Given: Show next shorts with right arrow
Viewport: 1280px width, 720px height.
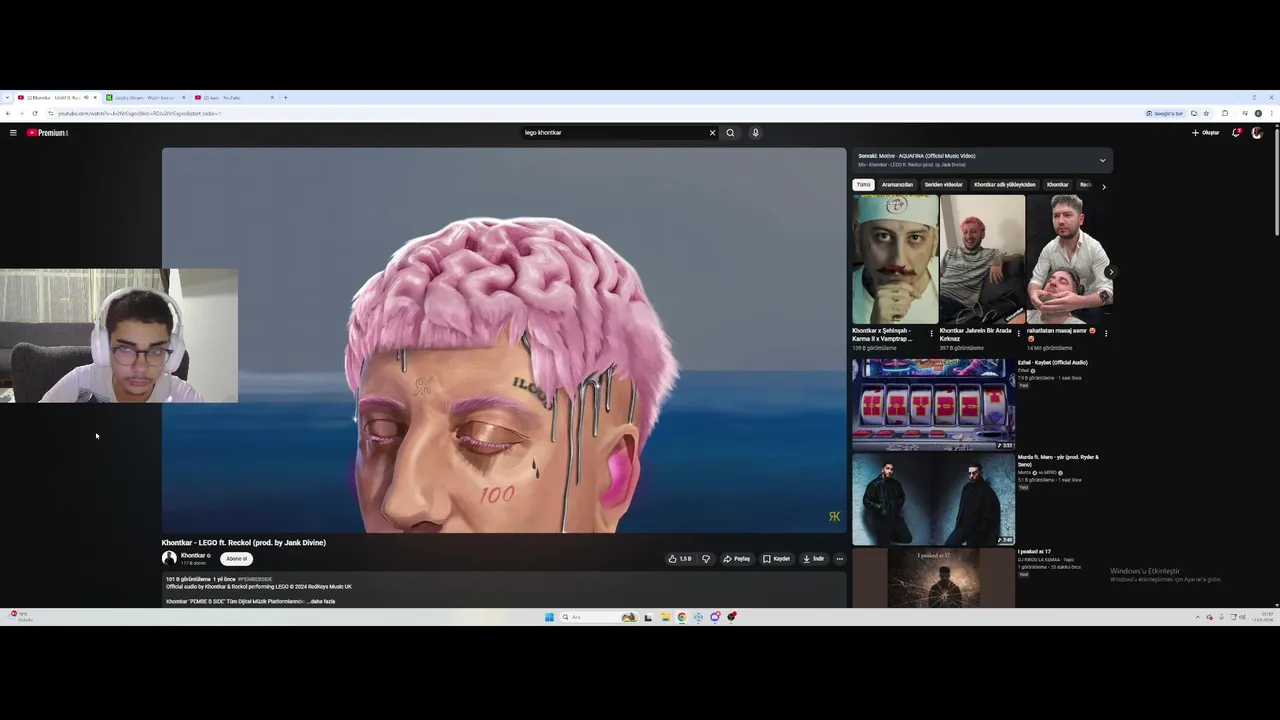Looking at the screenshot, I should pyautogui.click(x=1109, y=272).
